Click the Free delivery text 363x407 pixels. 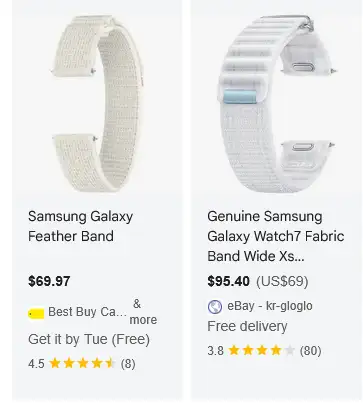coord(247,326)
